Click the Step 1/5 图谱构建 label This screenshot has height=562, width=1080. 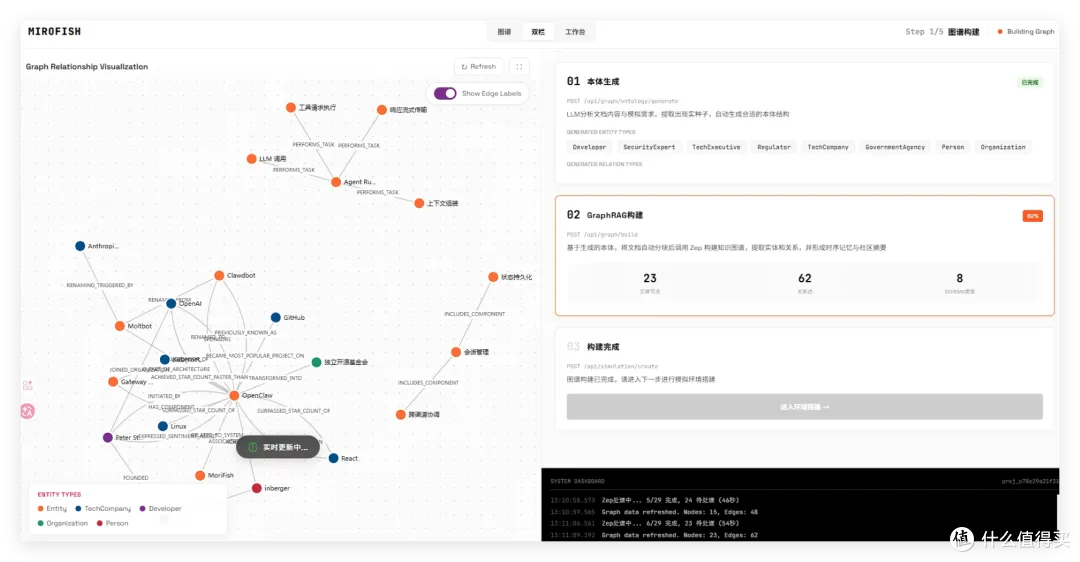[x=942, y=32]
